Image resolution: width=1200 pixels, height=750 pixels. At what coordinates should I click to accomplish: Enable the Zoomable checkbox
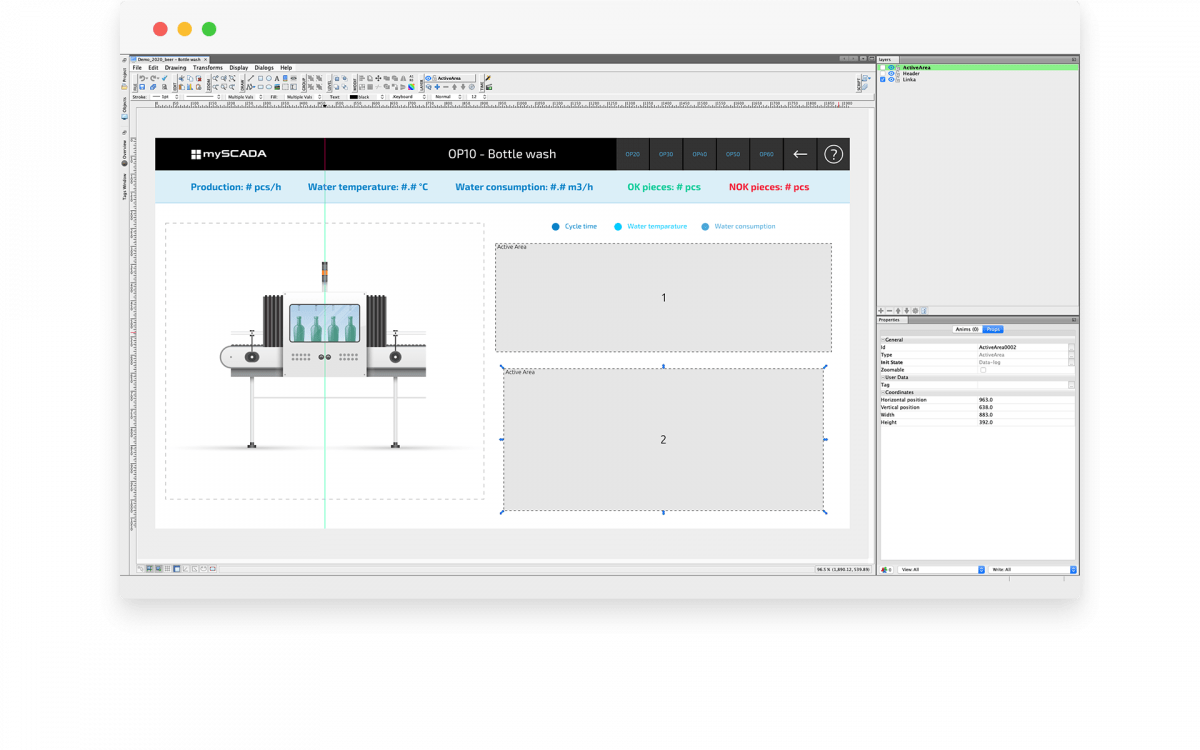983,370
